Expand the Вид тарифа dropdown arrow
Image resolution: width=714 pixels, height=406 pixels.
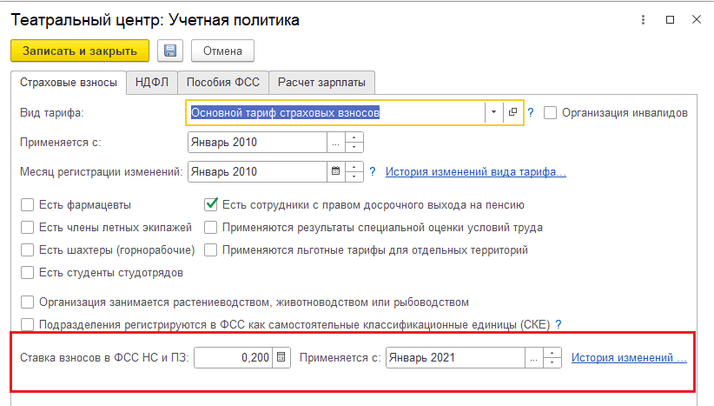pyautogui.click(x=494, y=112)
